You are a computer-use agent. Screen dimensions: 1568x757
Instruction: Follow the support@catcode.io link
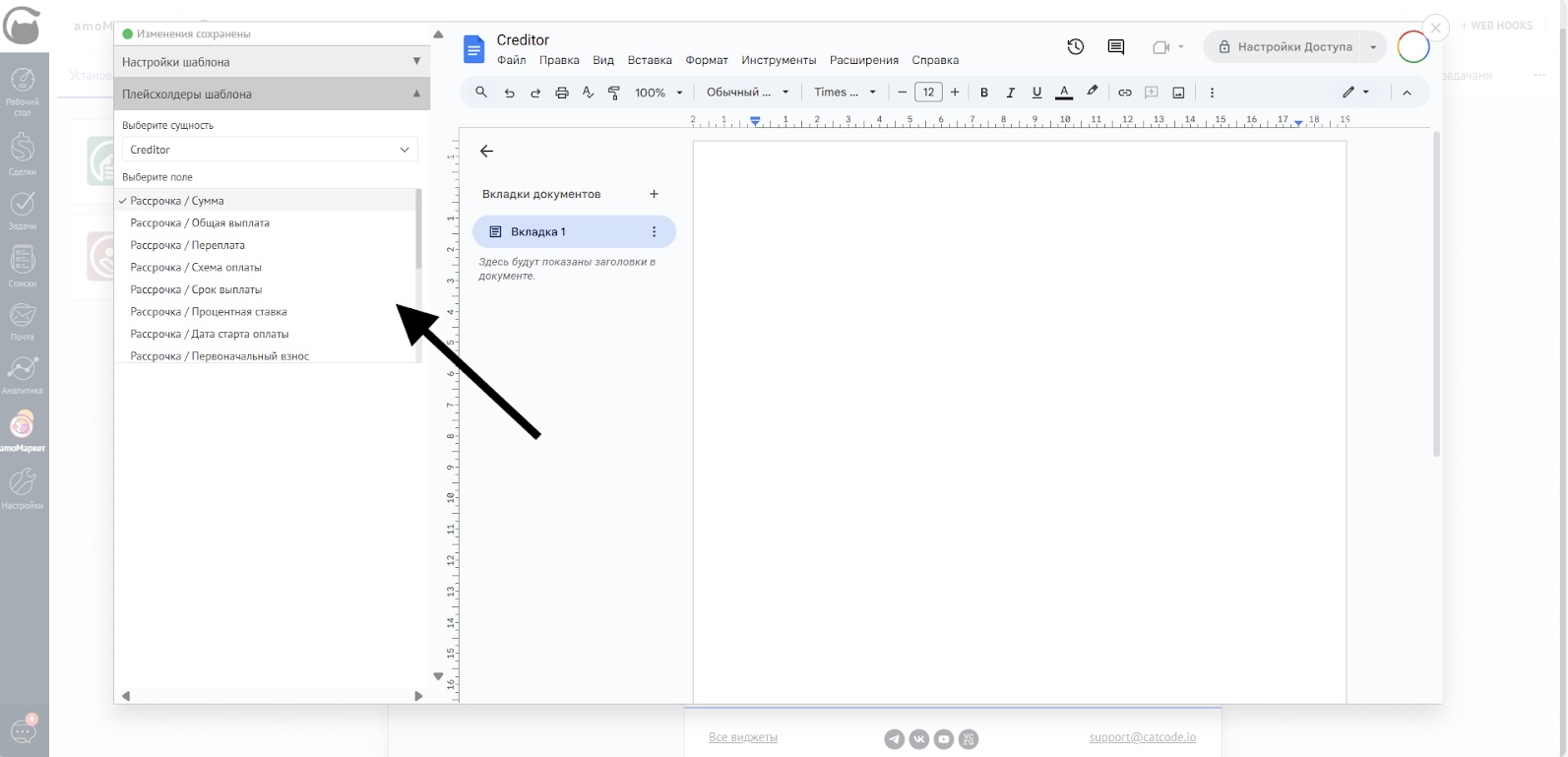click(1143, 737)
